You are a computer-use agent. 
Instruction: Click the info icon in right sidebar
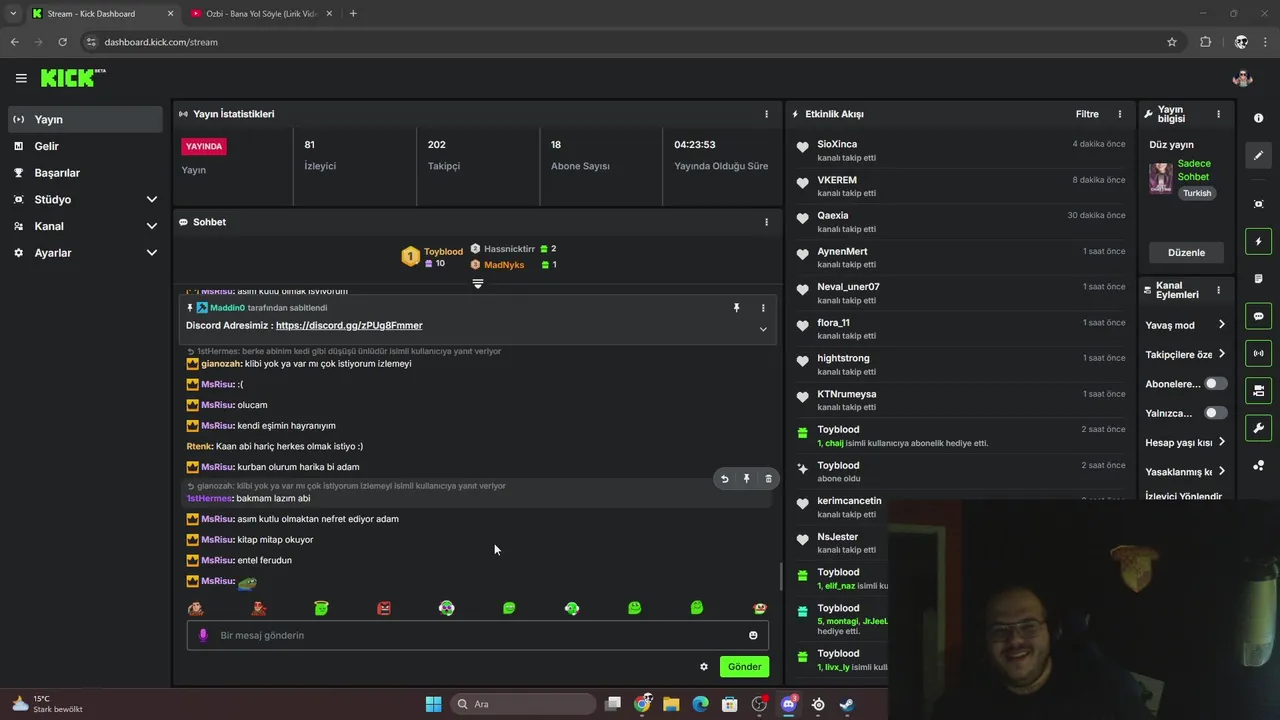pos(1259,118)
